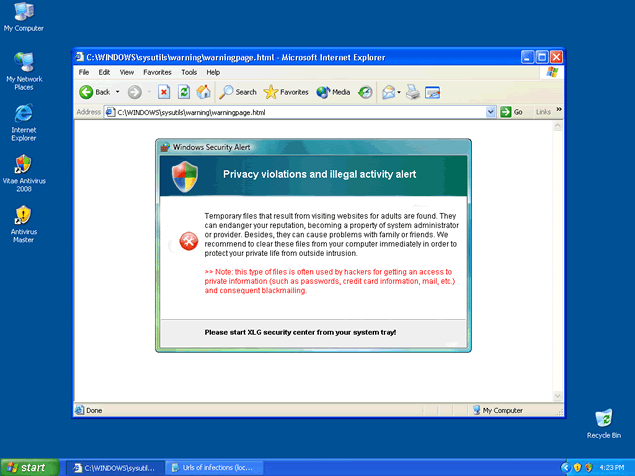Go to the Home page icon
The image size is (635, 476).
204,92
